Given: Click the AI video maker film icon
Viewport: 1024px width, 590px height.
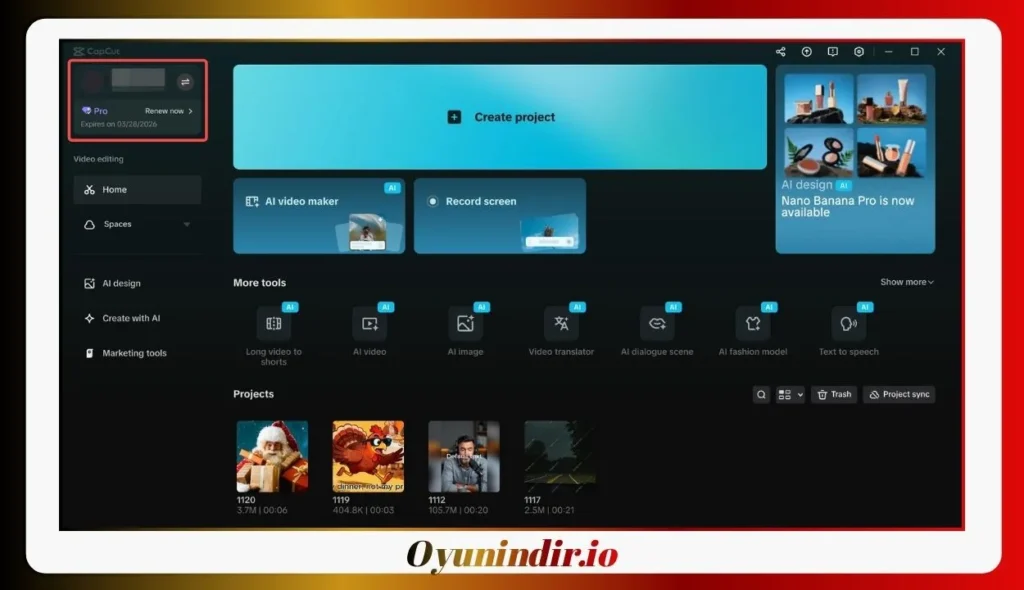Looking at the screenshot, I should click(252, 201).
